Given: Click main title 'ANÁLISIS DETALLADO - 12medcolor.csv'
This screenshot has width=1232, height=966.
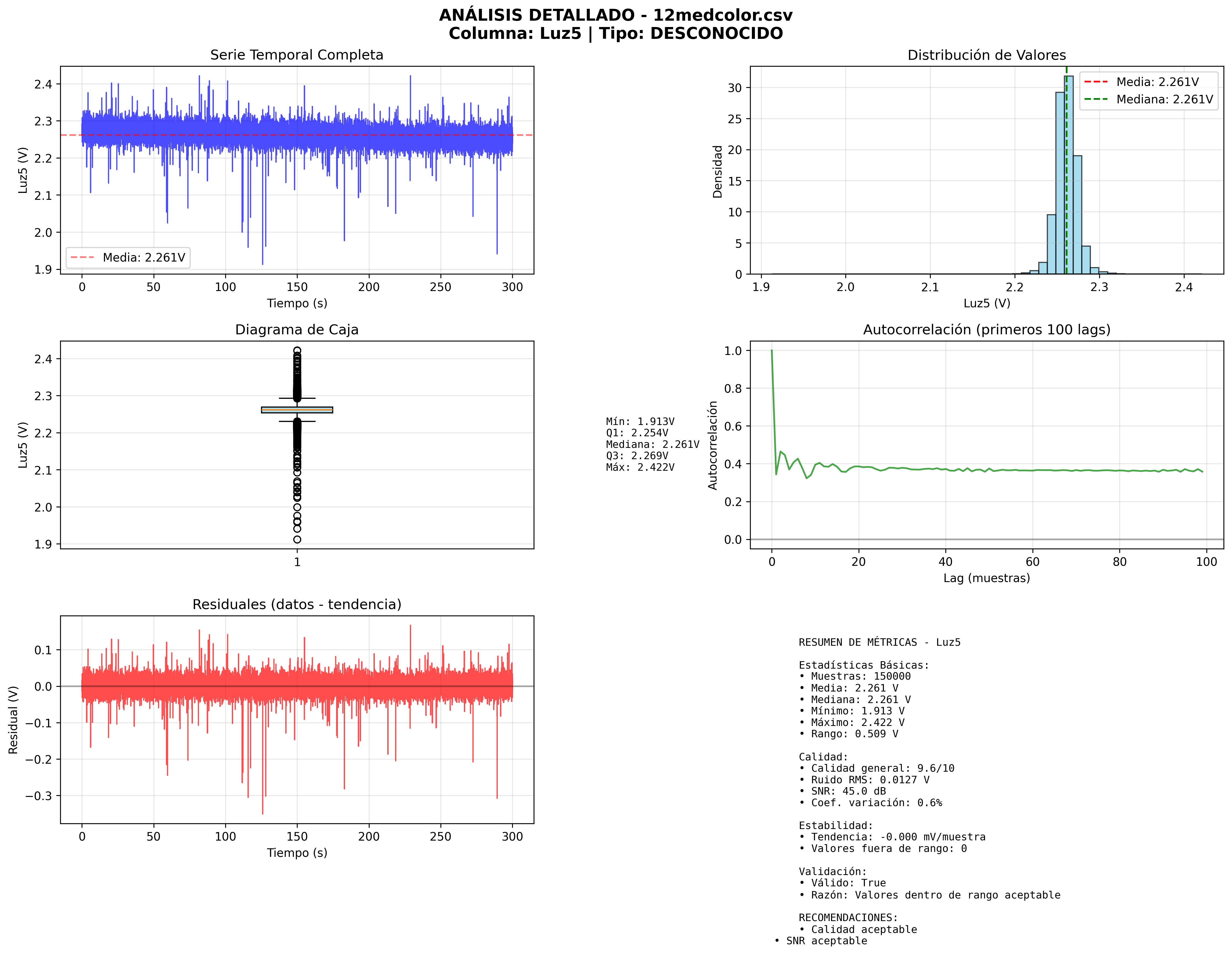Looking at the screenshot, I should pos(615,15).
